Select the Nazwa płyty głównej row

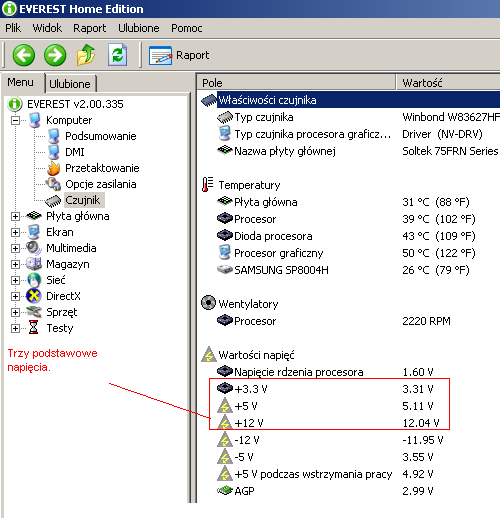[358, 151]
